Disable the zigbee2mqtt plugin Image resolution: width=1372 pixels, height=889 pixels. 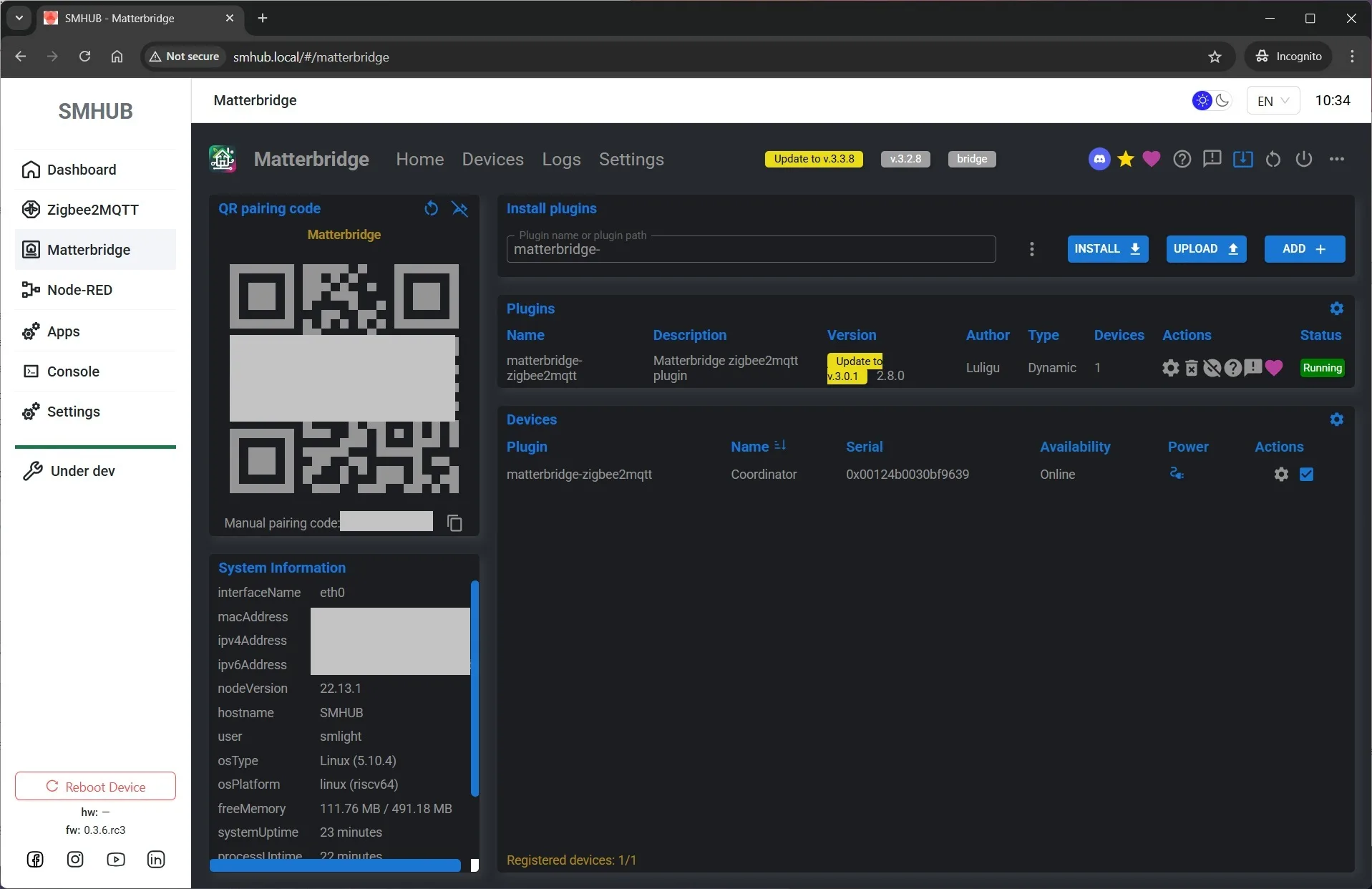1212,368
